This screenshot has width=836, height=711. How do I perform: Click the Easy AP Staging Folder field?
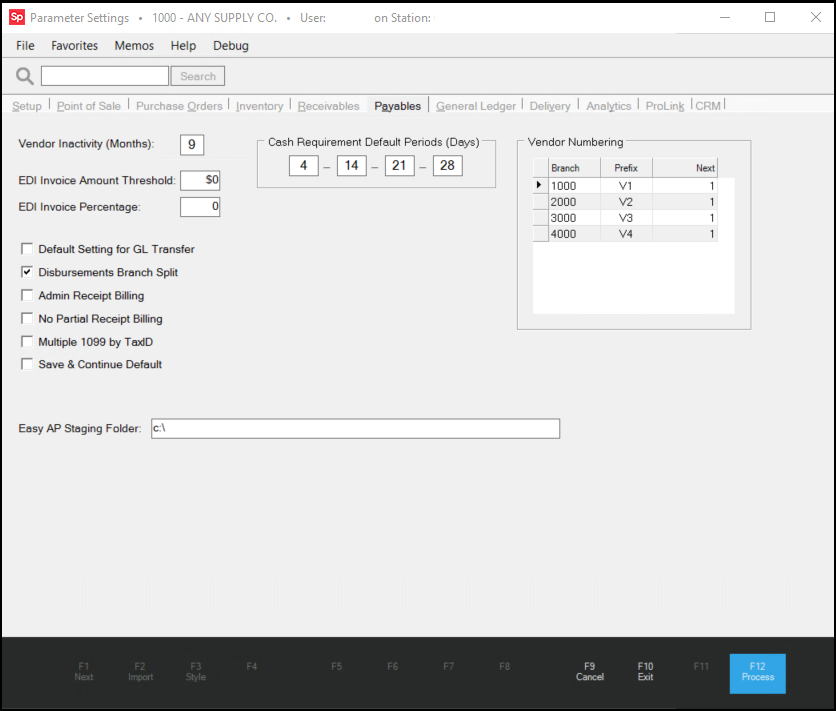[354, 428]
